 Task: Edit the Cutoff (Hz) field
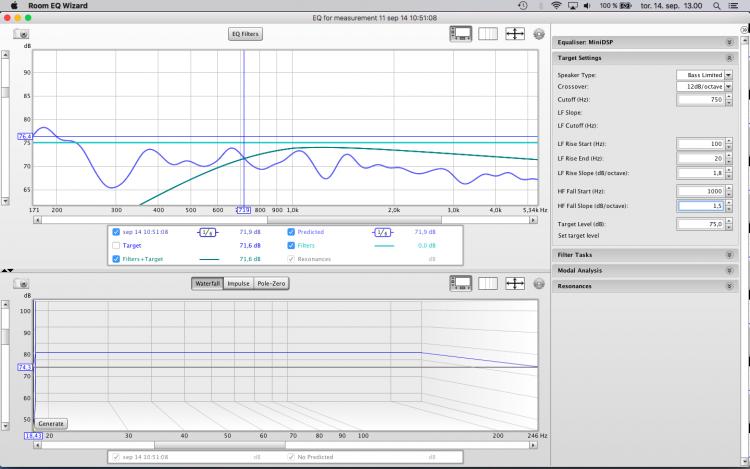click(x=701, y=99)
